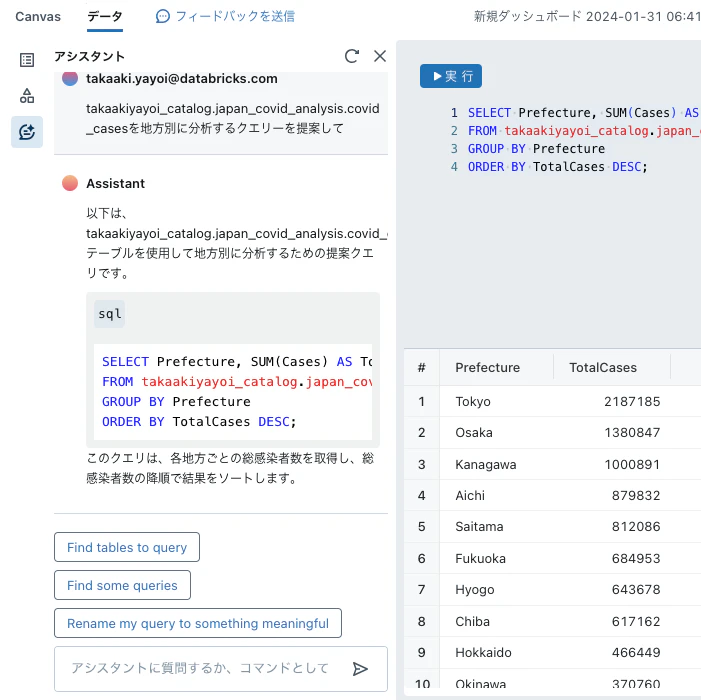Click the explanation text このクエリは
Viewport: 701px width, 700px height.
[230, 468]
